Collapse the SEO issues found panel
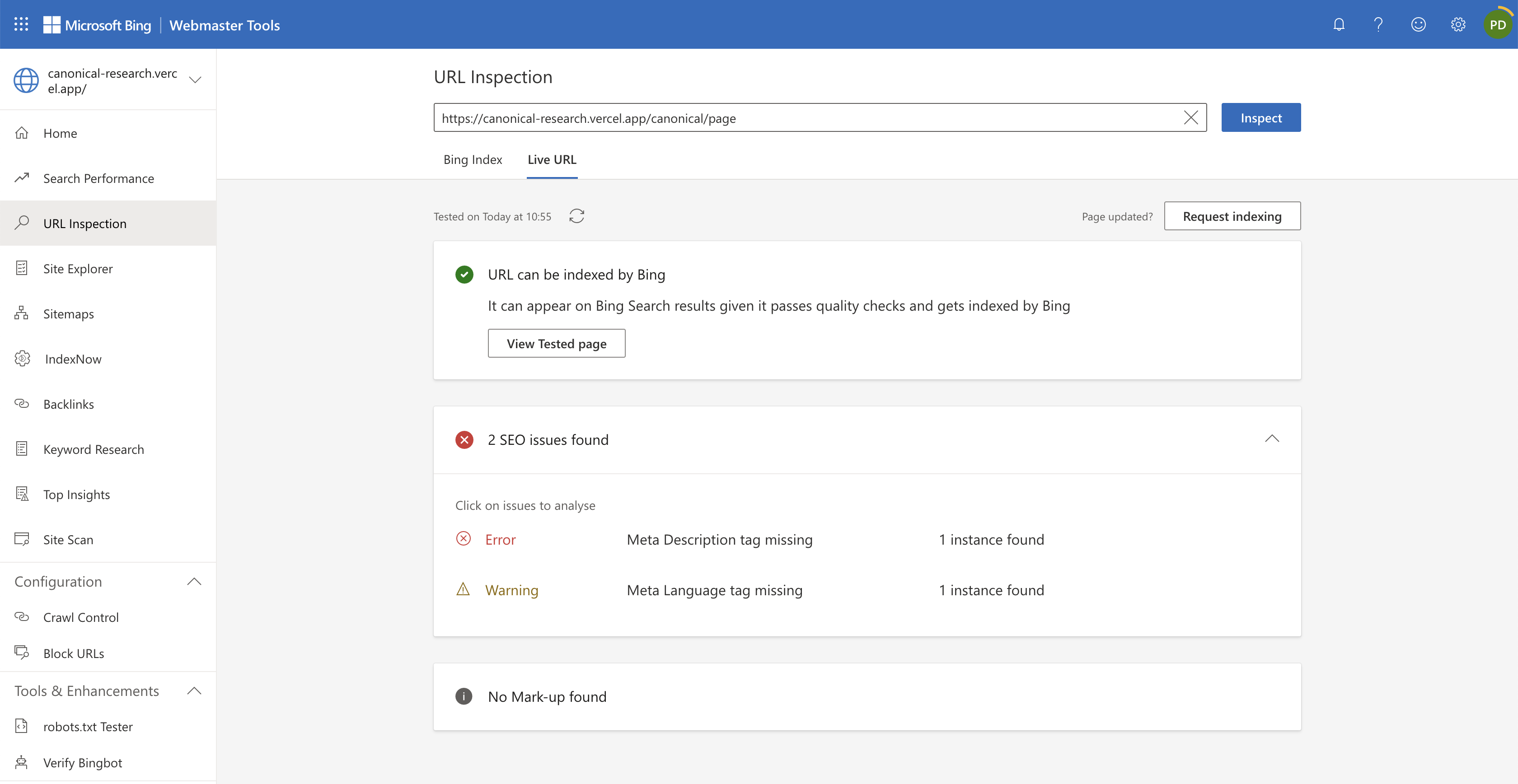1518x784 pixels. click(1272, 439)
